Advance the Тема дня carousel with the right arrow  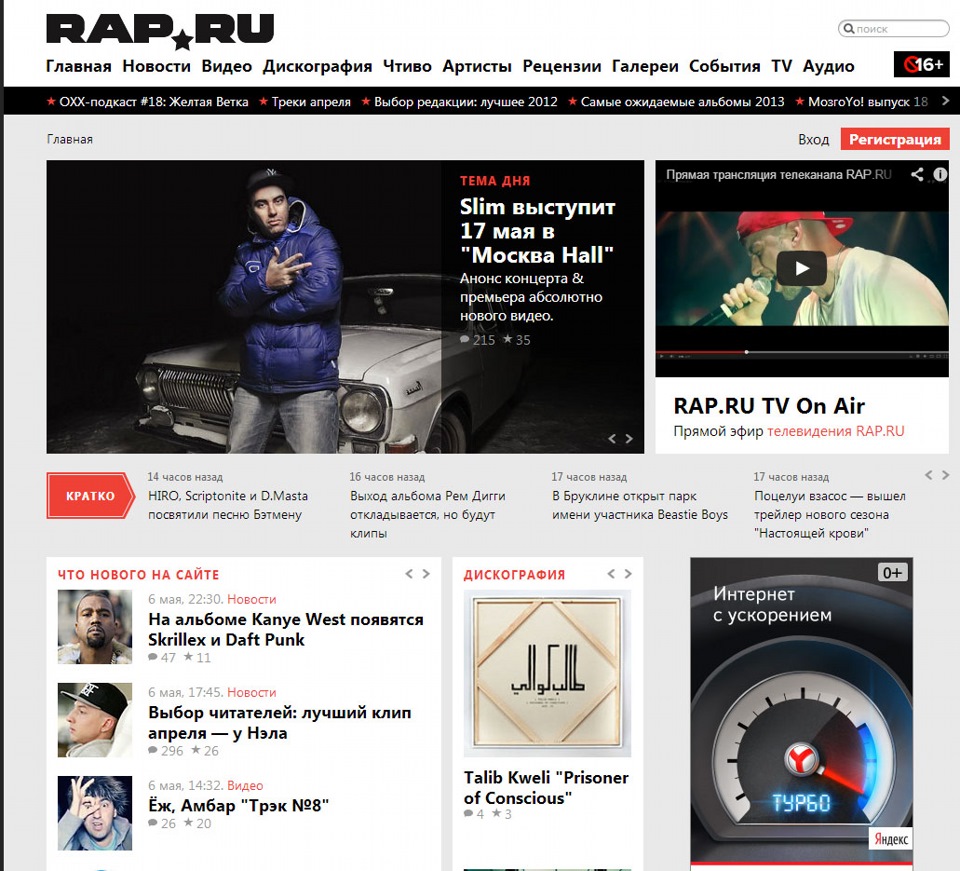click(x=631, y=437)
